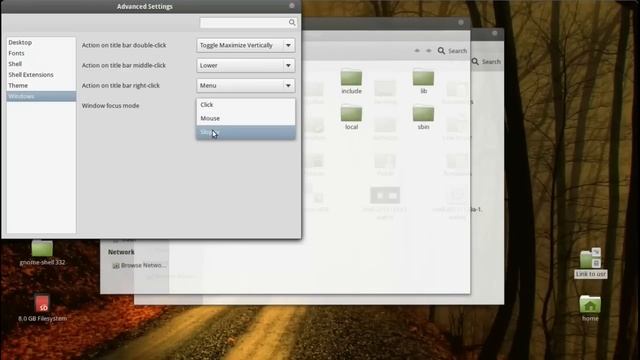The width and height of the screenshot is (640, 360).
Task: Close the rear file manager window
Action: point(495,33)
